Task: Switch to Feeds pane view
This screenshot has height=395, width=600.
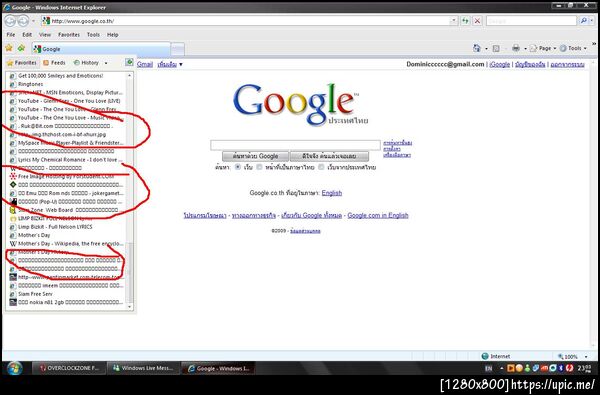Action: pos(54,63)
